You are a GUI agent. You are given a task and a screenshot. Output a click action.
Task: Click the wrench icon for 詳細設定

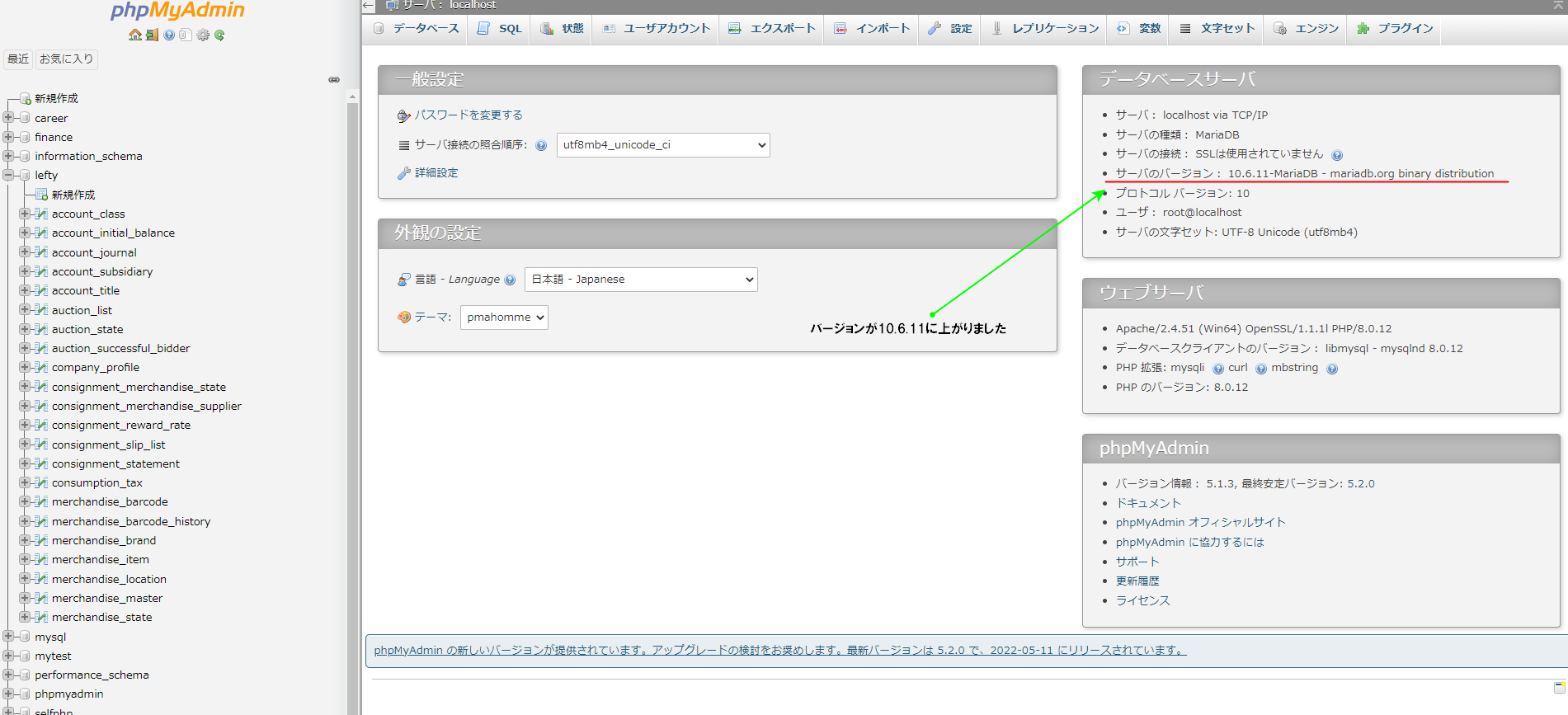pyautogui.click(x=403, y=173)
